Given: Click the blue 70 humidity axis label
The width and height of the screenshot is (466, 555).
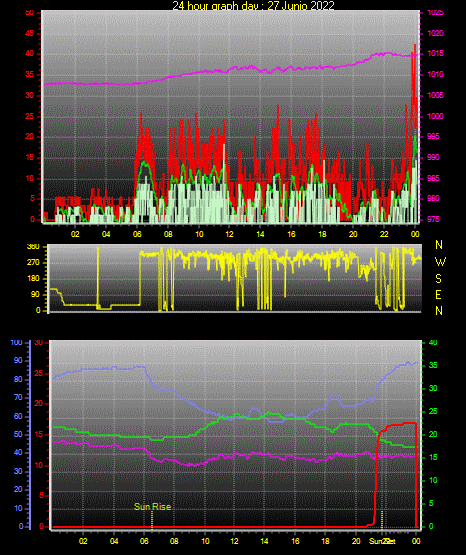Looking at the screenshot, I should pos(18,398).
